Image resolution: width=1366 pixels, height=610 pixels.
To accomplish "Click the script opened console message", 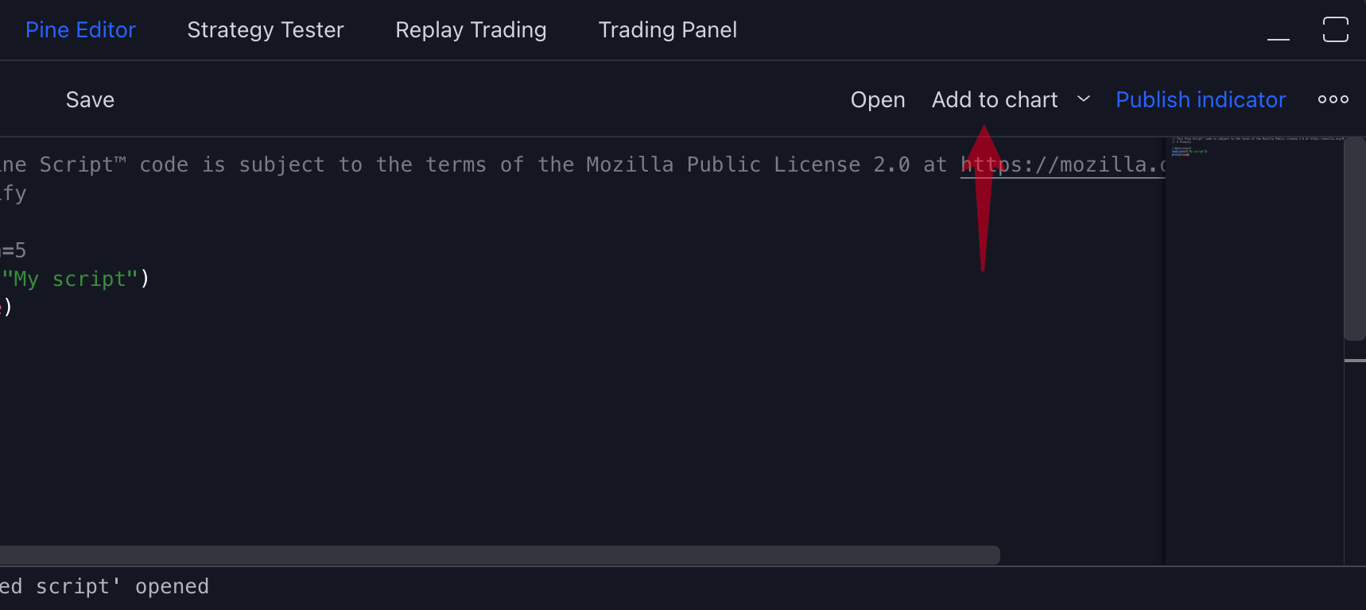I will pos(104,587).
